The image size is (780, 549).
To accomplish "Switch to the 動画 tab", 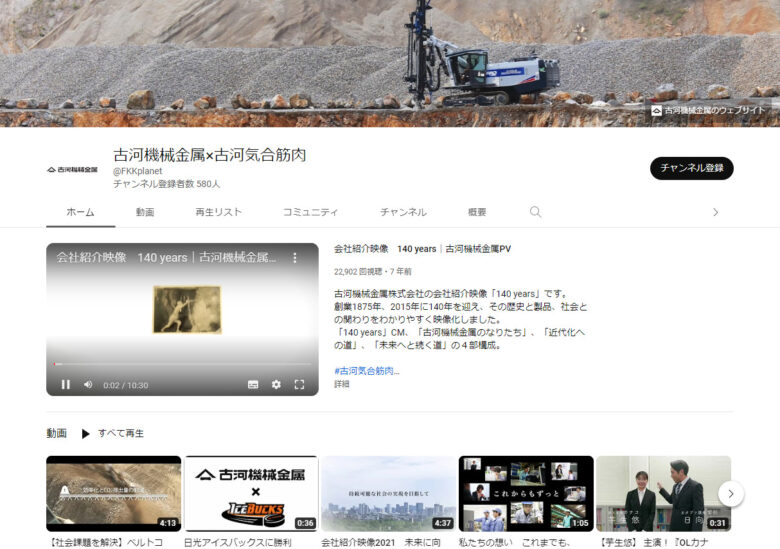I will coord(145,212).
